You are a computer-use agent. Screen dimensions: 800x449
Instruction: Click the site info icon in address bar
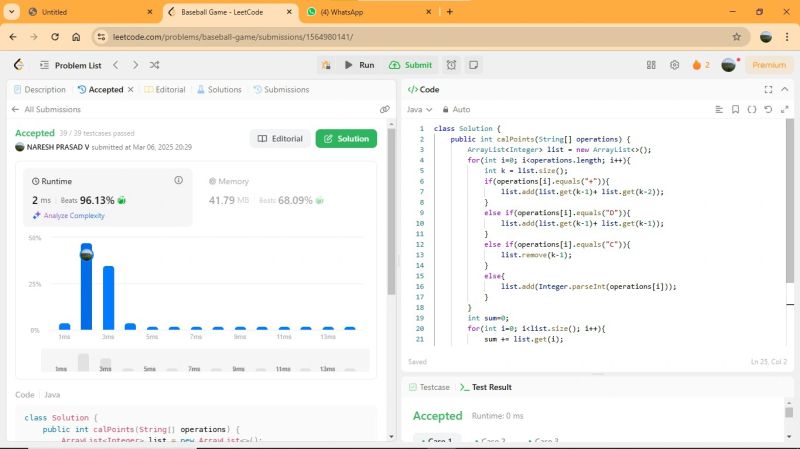[x=101, y=37]
